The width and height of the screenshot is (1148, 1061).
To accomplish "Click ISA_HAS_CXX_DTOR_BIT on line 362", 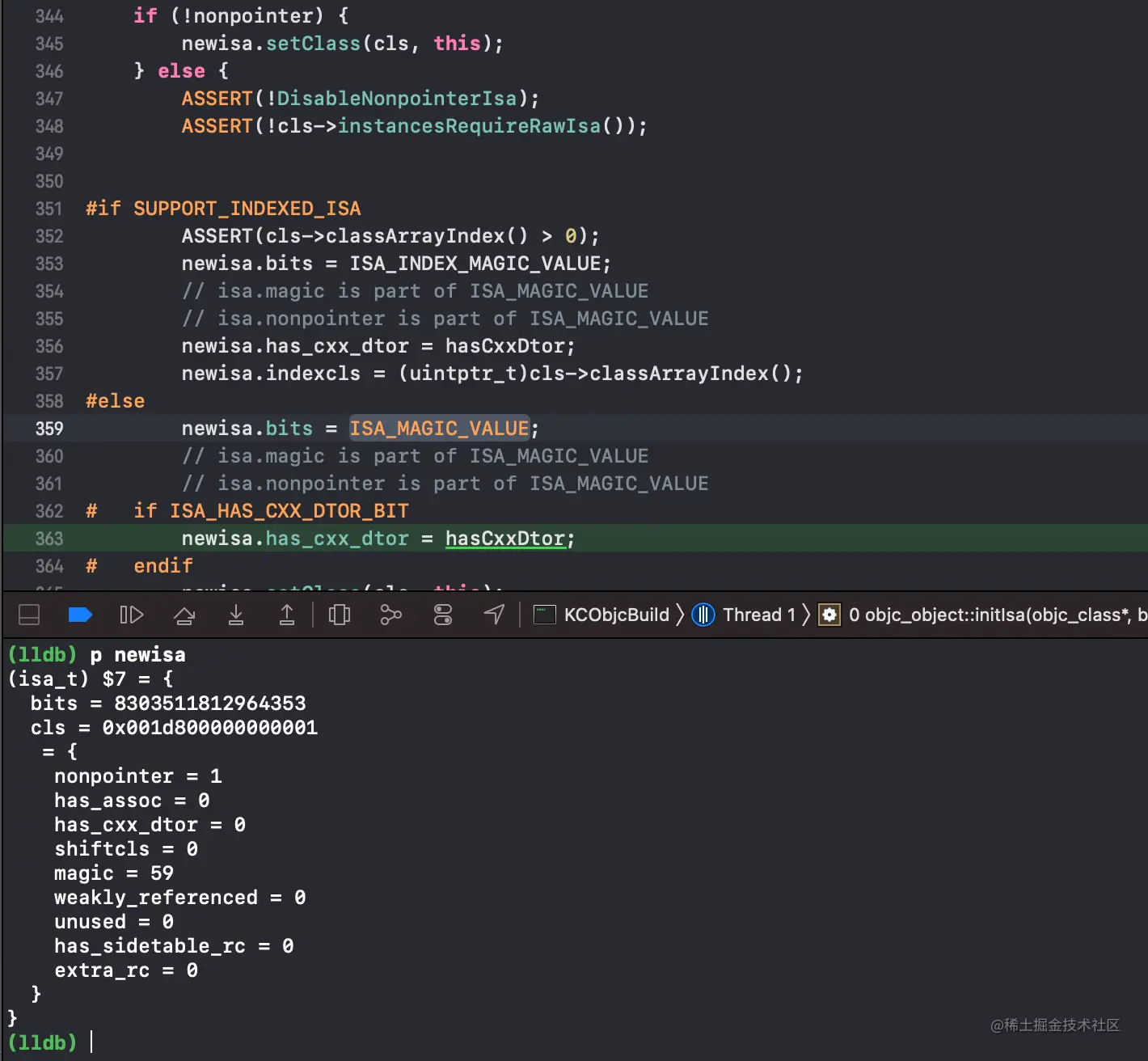I will click(289, 511).
